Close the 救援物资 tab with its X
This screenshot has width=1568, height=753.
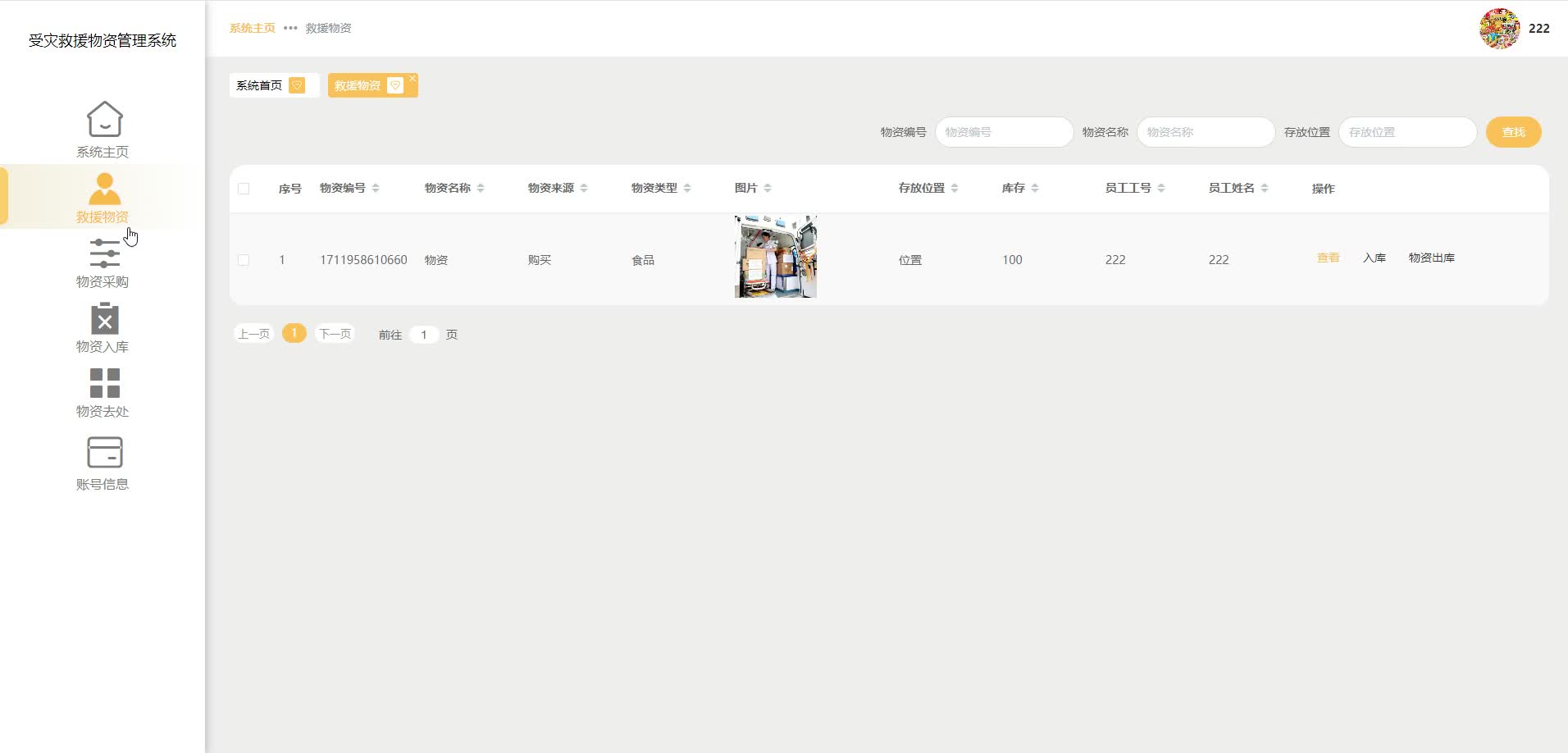tap(413, 78)
